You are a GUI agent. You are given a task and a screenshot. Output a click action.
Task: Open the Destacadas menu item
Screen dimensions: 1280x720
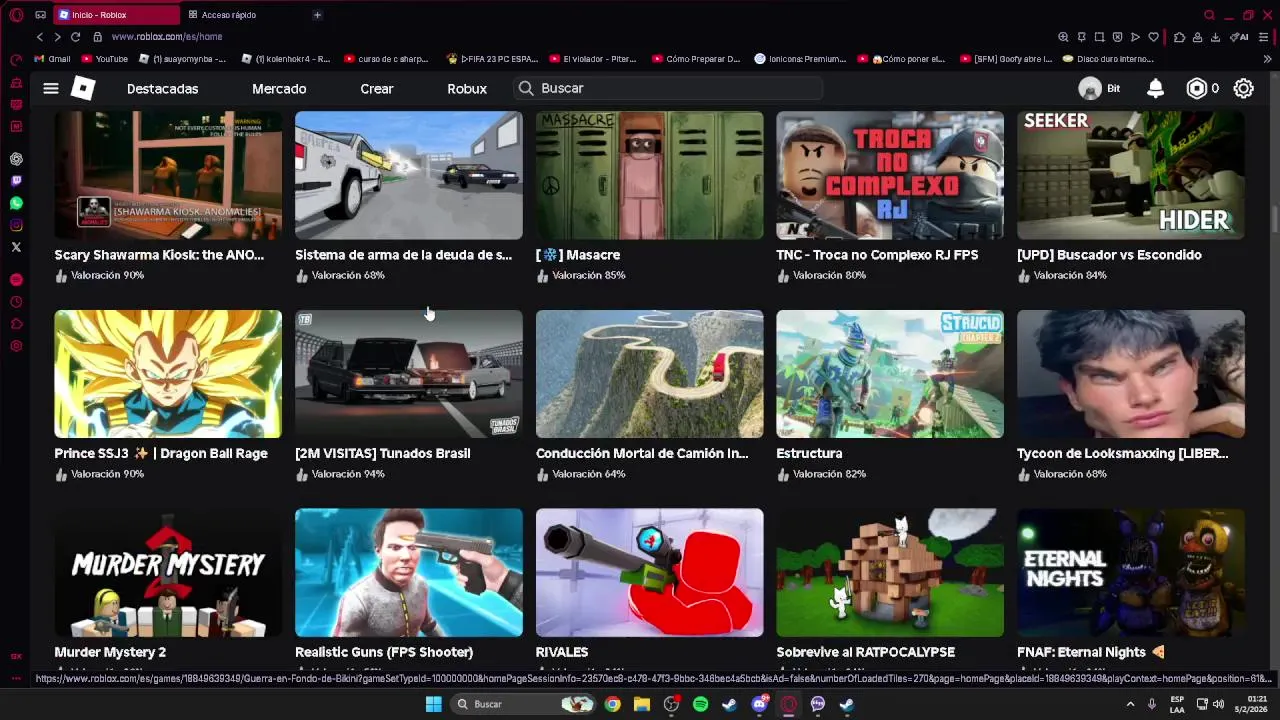162,88
